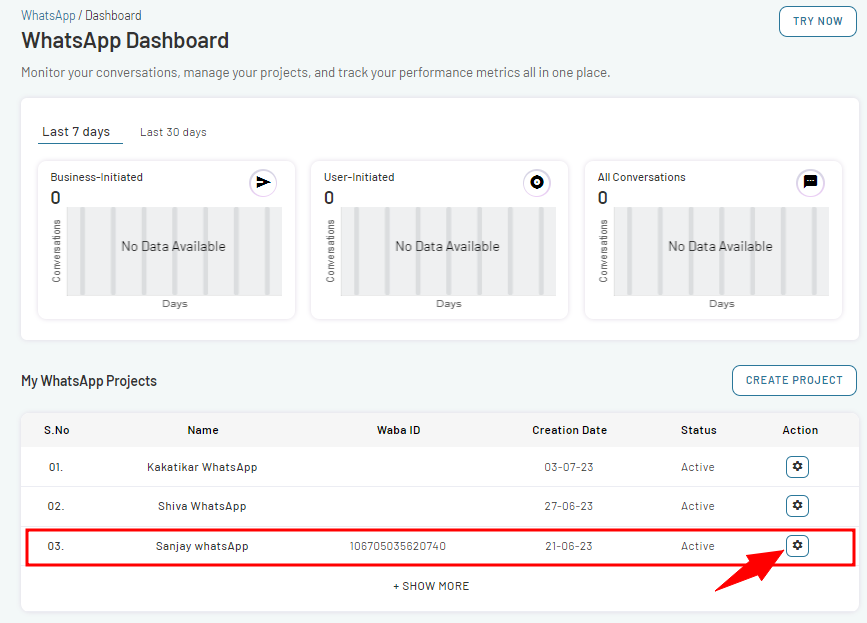Select the Last 7 days tab
867x623 pixels.
click(x=76, y=132)
